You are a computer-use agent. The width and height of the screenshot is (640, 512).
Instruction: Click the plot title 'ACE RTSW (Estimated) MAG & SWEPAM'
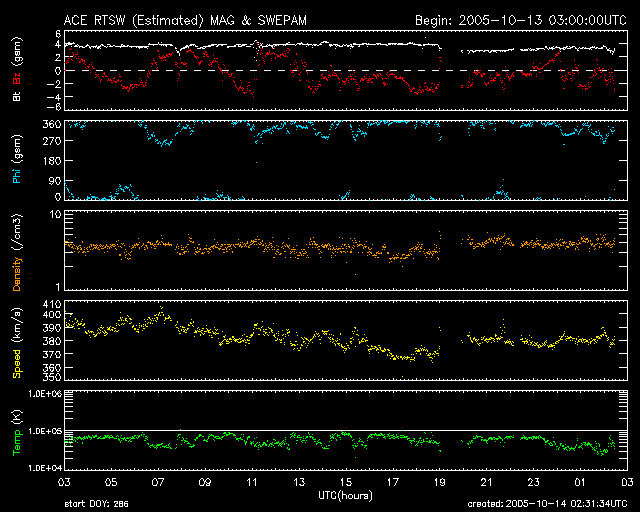[x=185, y=20]
